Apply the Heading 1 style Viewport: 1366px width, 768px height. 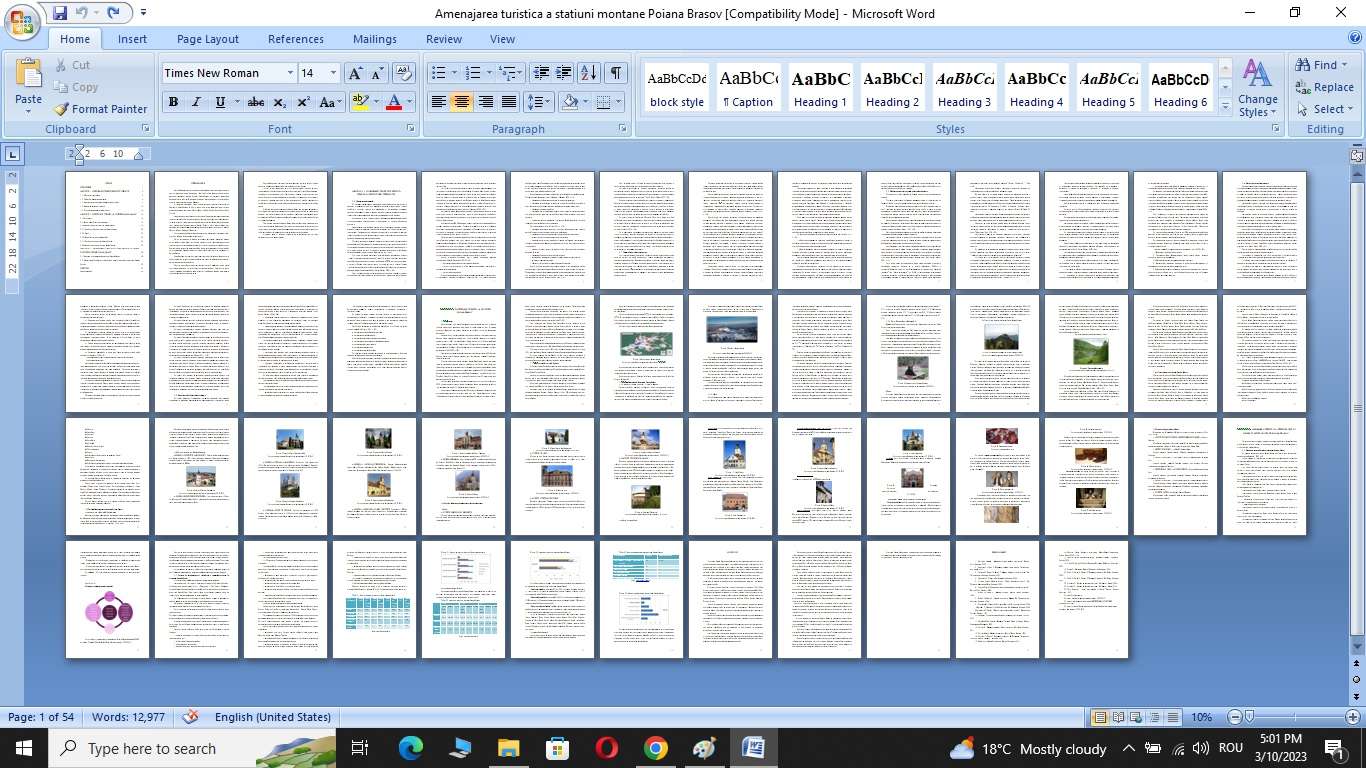pyautogui.click(x=820, y=88)
